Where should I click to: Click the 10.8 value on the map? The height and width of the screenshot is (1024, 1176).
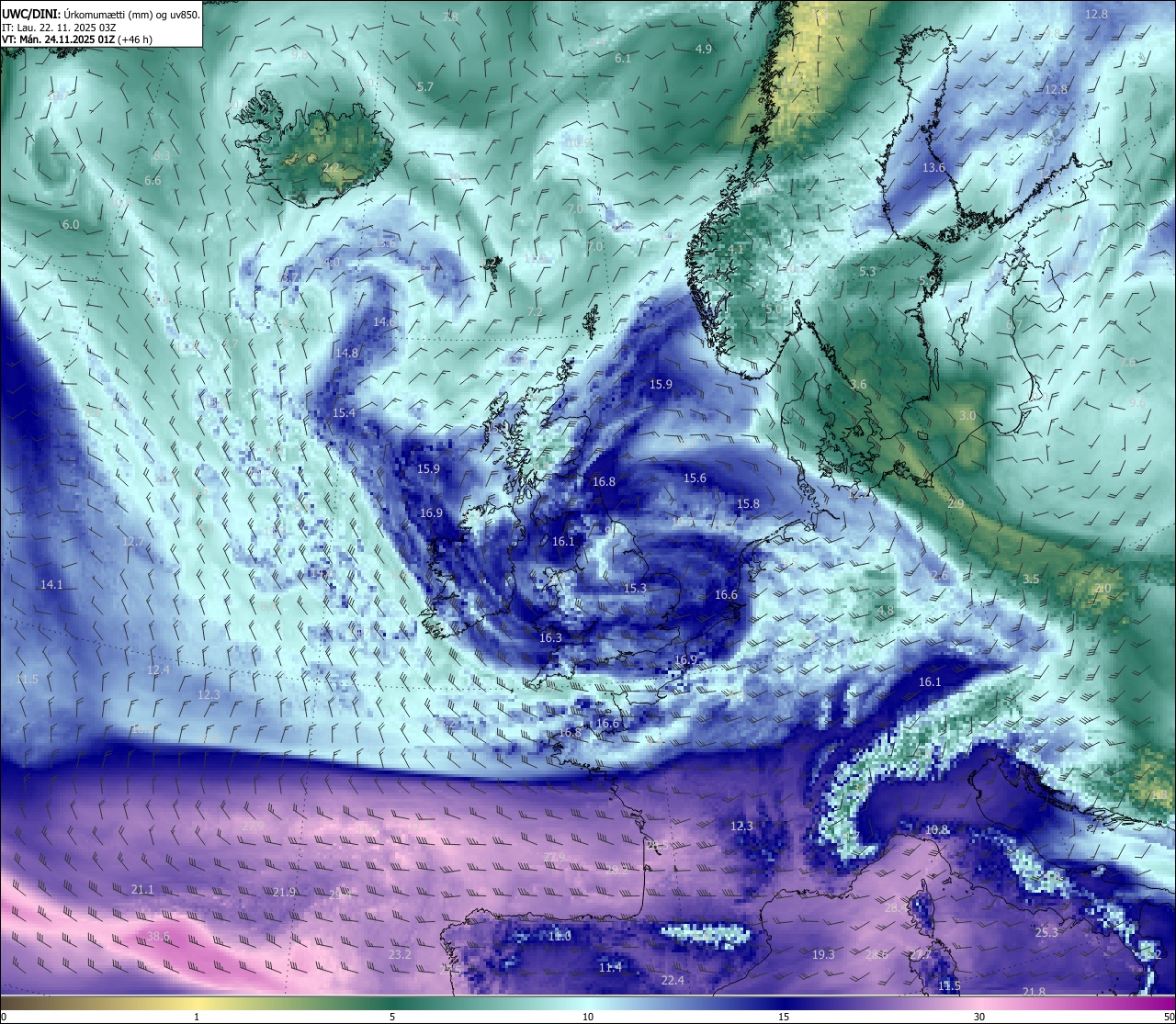click(x=936, y=830)
